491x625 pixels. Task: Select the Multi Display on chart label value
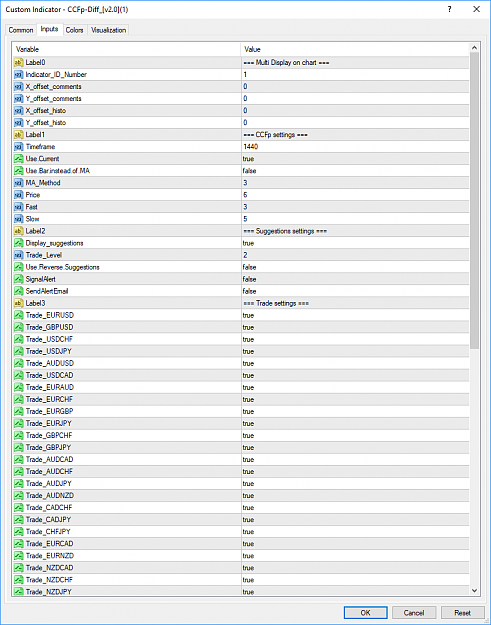coord(286,63)
